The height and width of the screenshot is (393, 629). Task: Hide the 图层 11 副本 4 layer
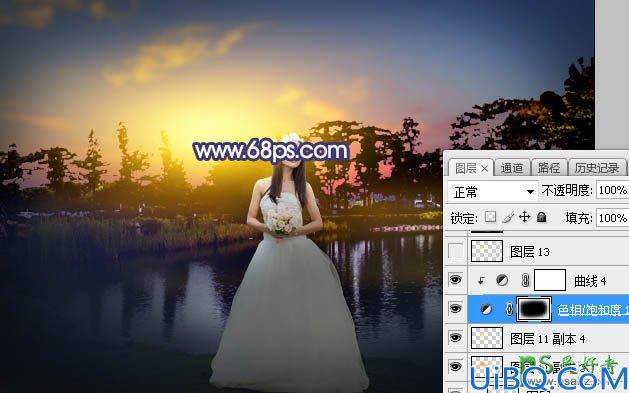(x=455, y=338)
